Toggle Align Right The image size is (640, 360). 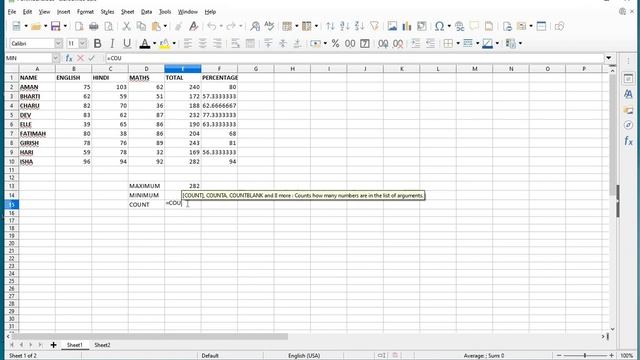(218, 44)
